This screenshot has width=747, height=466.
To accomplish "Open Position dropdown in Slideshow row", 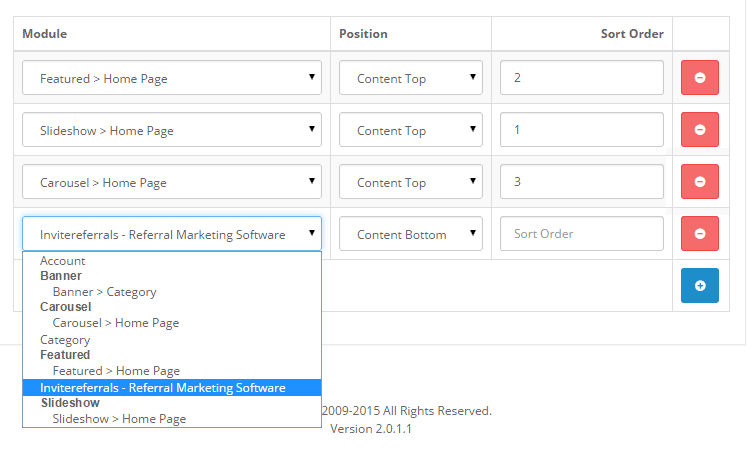I will point(411,130).
